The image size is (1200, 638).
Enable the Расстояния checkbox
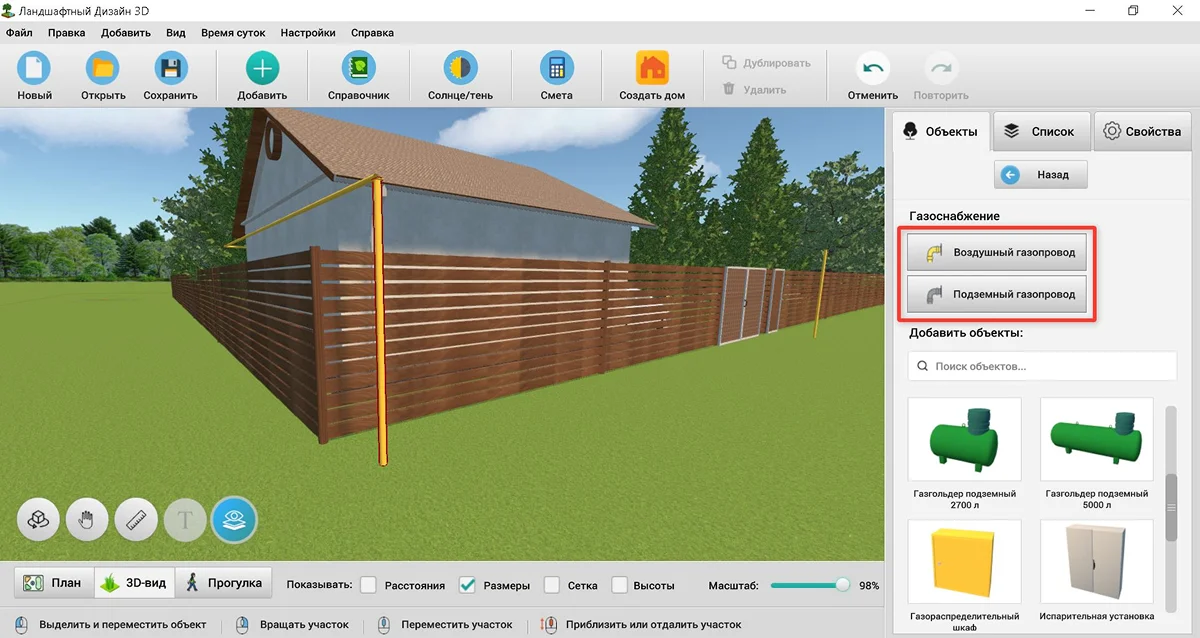[368, 585]
